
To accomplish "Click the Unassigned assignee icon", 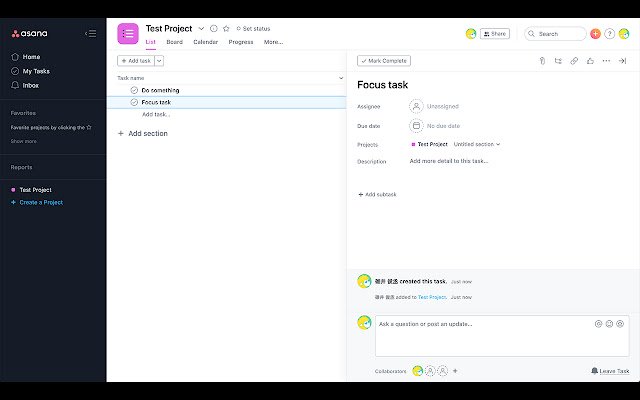I will point(416,107).
